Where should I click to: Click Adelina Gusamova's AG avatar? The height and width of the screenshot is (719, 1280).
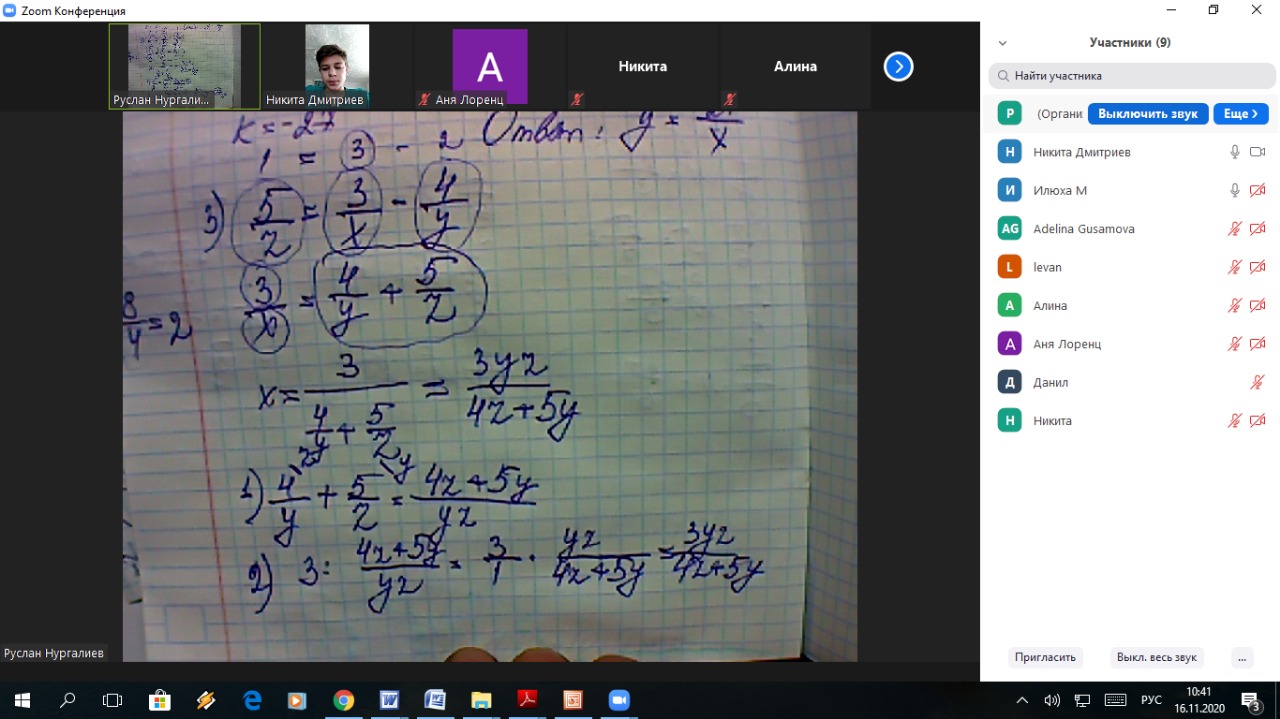pos(1010,229)
